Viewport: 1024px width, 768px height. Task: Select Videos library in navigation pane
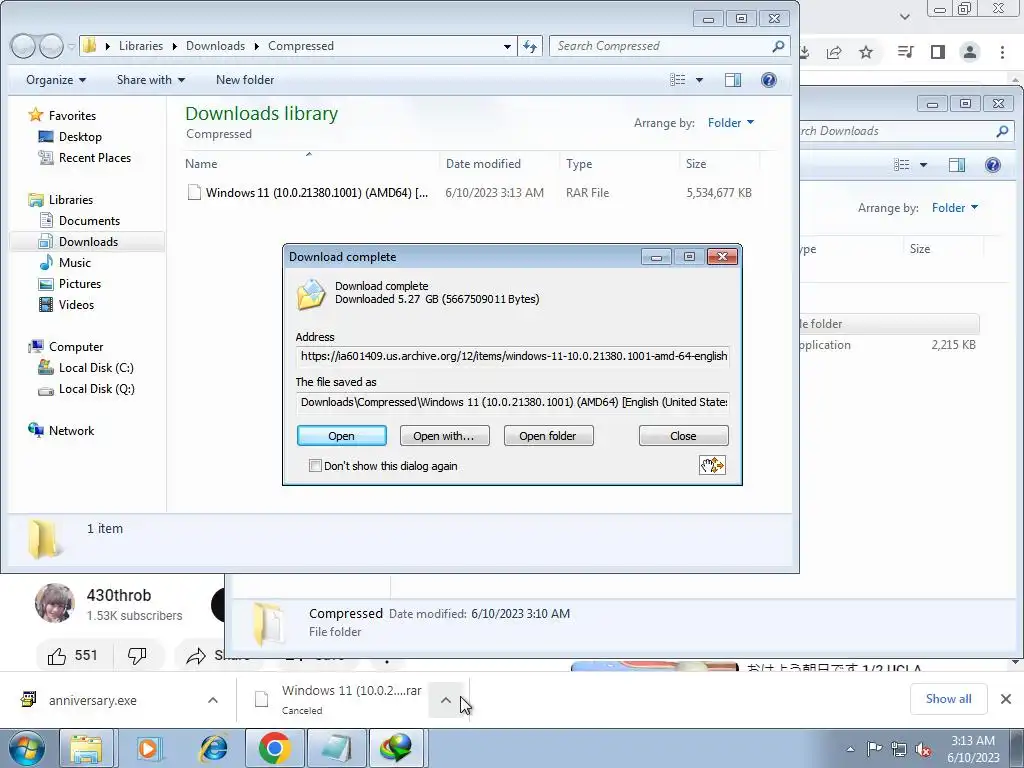click(x=76, y=304)
